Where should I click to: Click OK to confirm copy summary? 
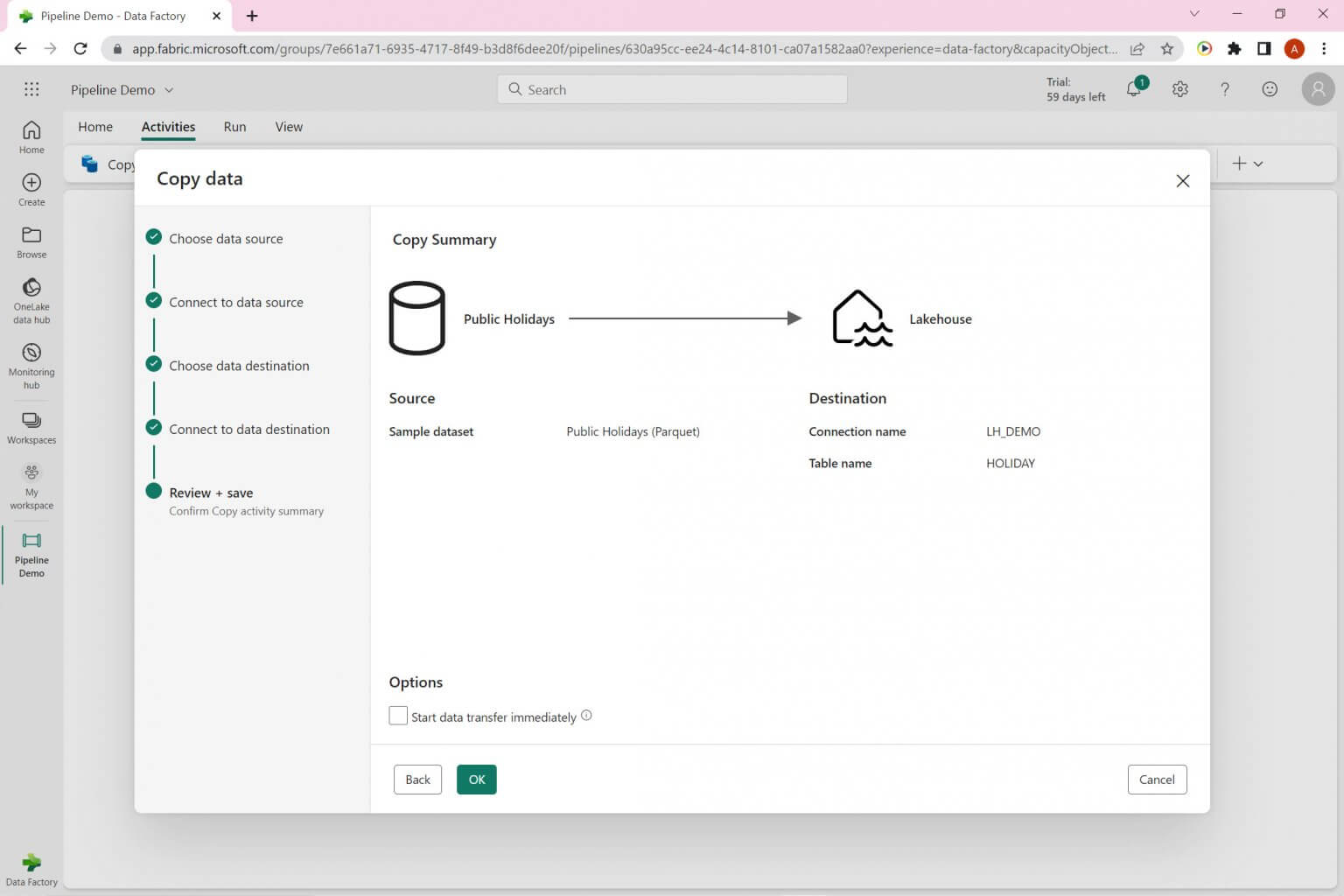click(476, 780)
